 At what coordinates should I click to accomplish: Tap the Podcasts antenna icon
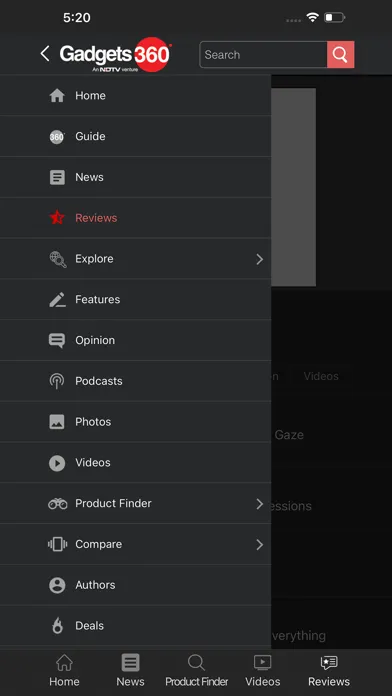(x=57, y=381)
